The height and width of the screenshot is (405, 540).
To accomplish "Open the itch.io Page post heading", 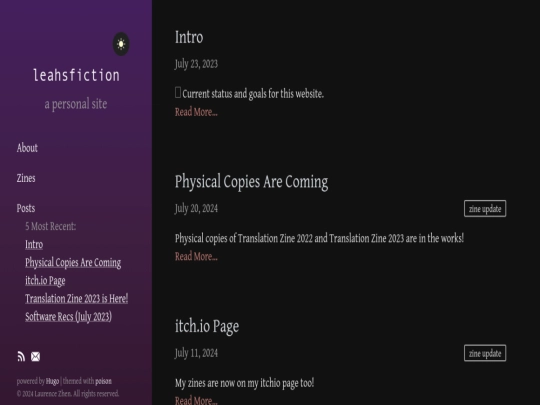I will [207, 326].
